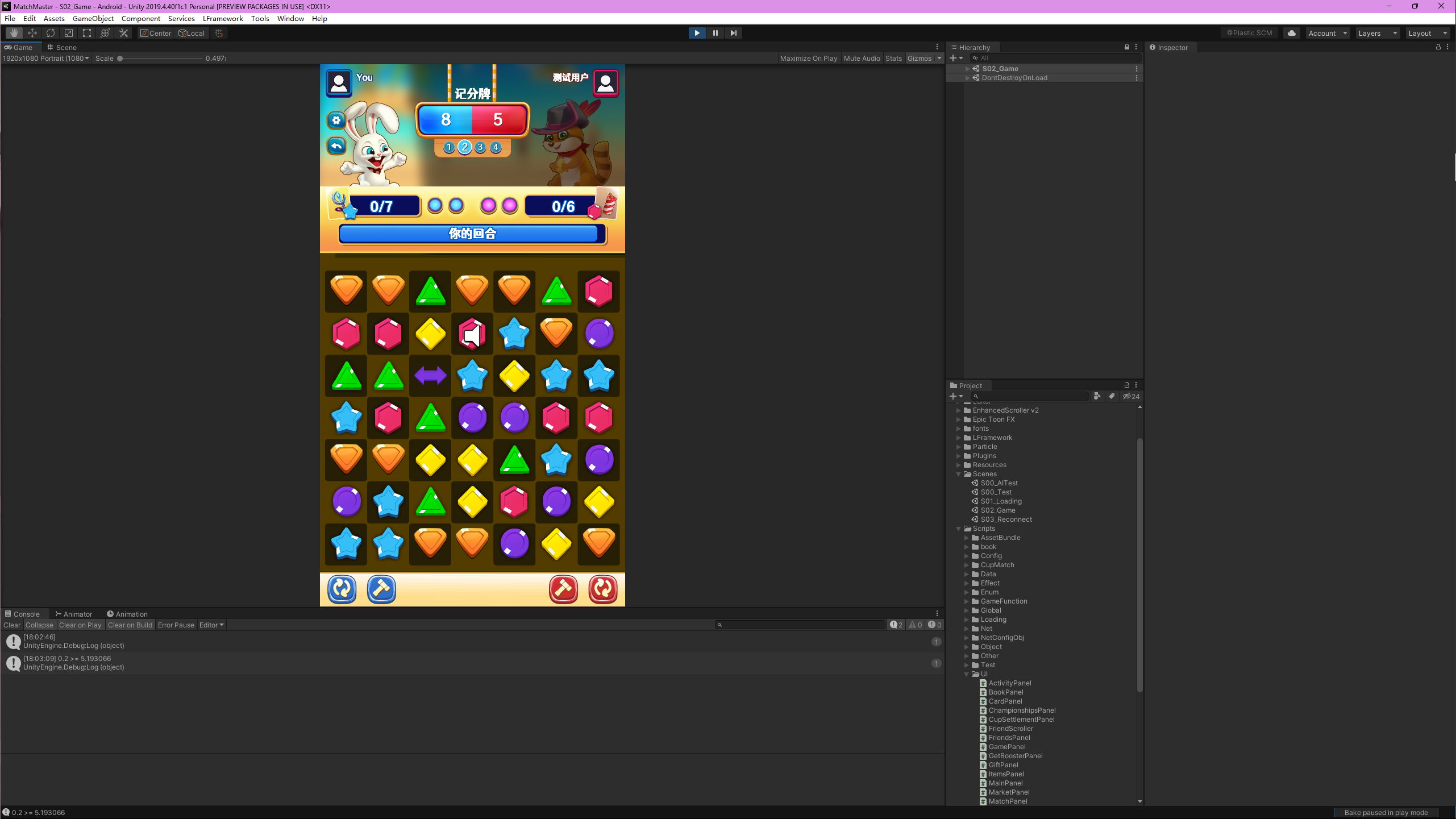Screen dimensions: 1456x819
Task: Click purple horizontal arrow gem
Action: [x=430, y=375]
